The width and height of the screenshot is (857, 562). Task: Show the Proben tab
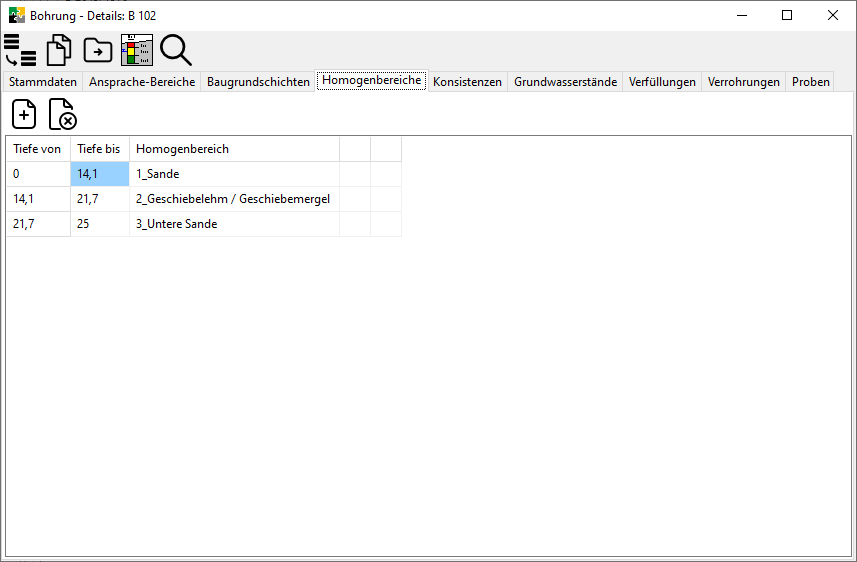[x=811, y=82]
